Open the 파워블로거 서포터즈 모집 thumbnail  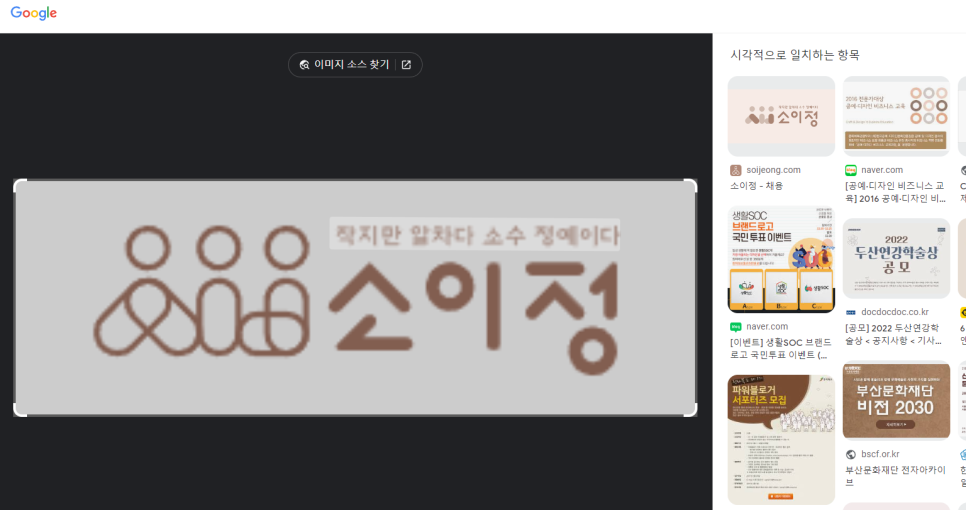781,439
